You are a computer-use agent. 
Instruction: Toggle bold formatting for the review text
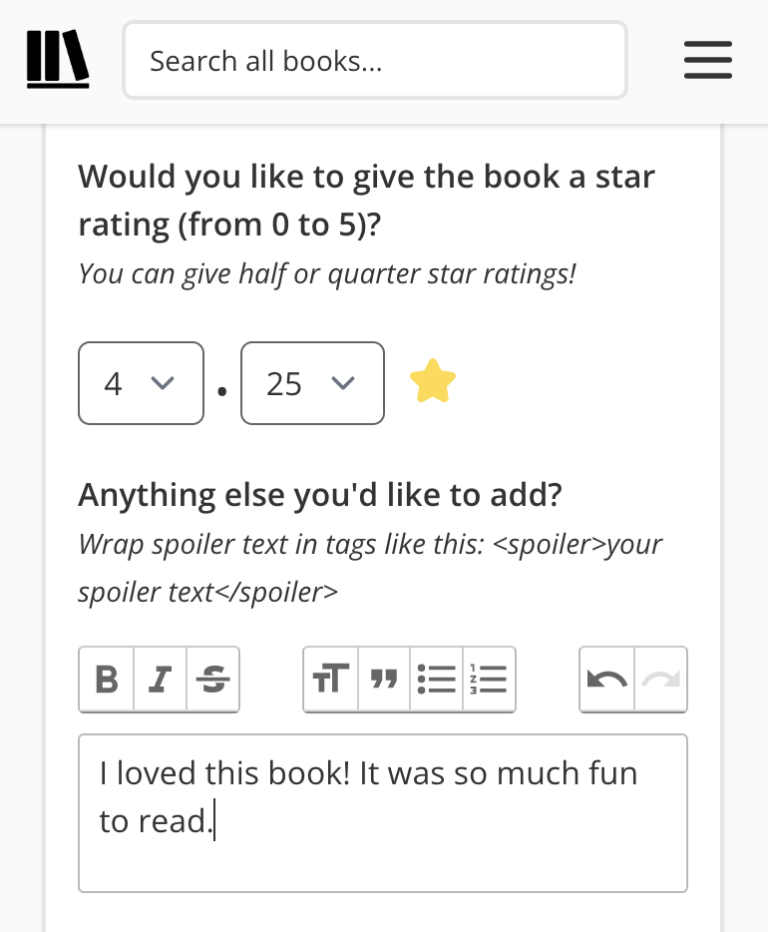[x=107, y=679]
